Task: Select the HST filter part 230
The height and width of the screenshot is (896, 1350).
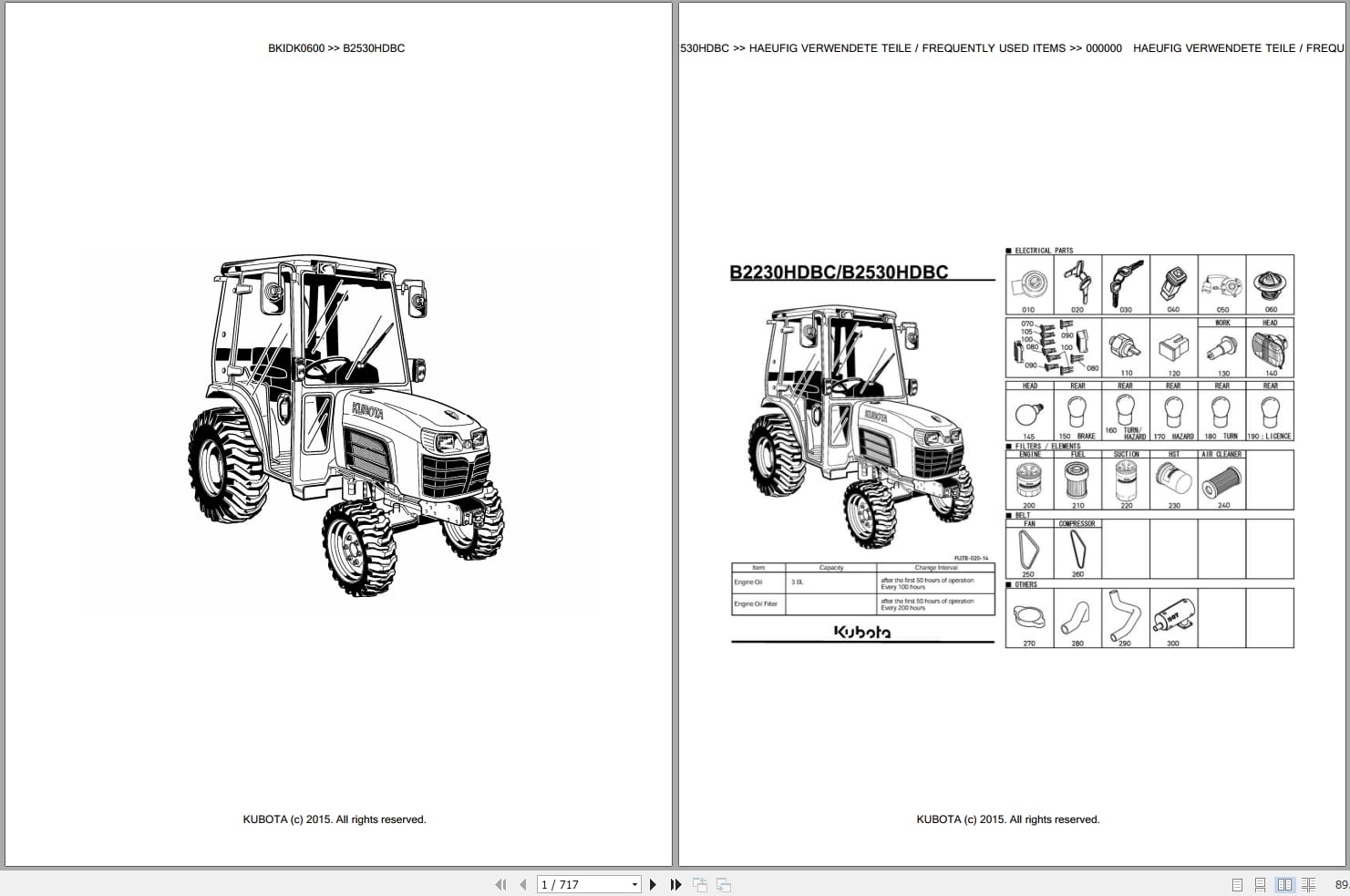Action: pos(1173,480)
